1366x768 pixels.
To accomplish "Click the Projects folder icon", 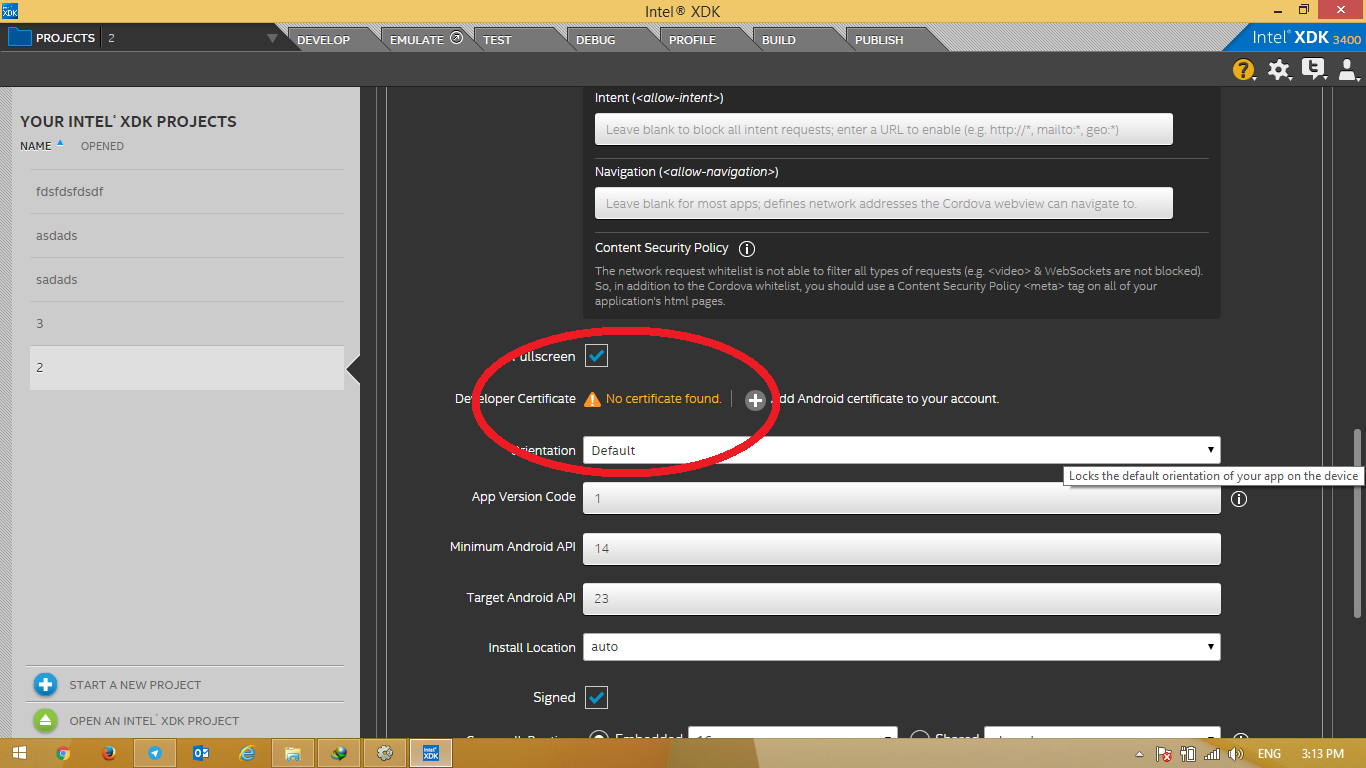I will [19, 38].
